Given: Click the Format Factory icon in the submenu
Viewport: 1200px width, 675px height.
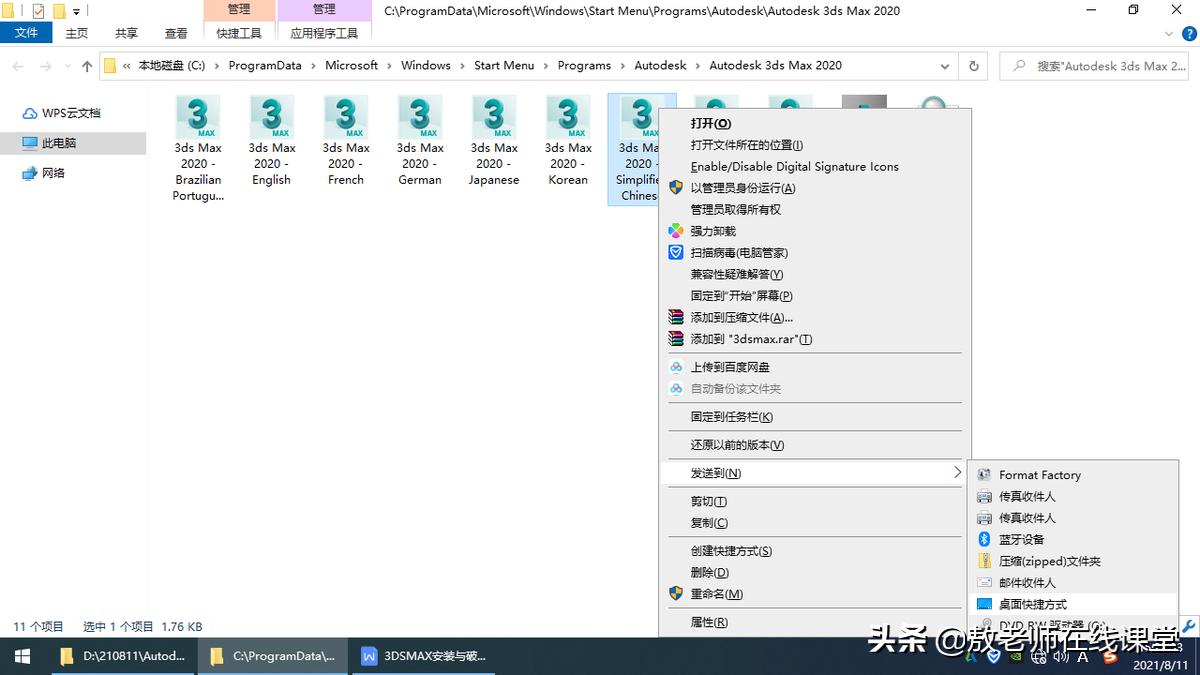Looking at the screenshot, I should [985, 475].
